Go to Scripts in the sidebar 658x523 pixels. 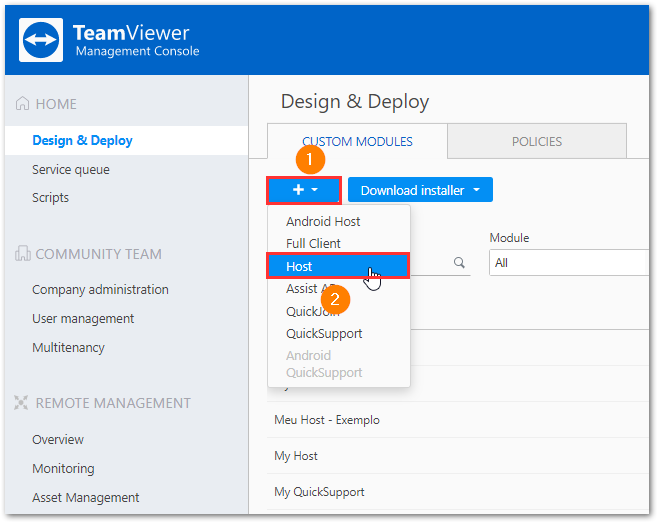[x=51, y=197]
